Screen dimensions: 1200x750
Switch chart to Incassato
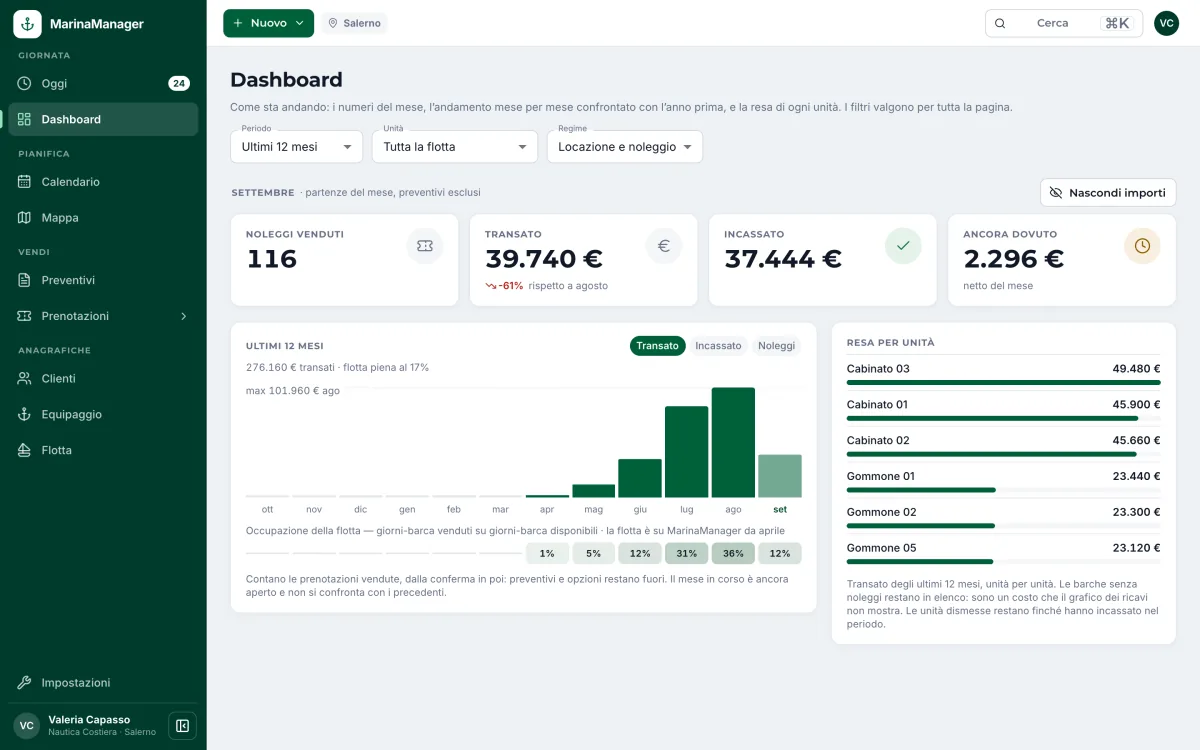(x=718, y=346)
